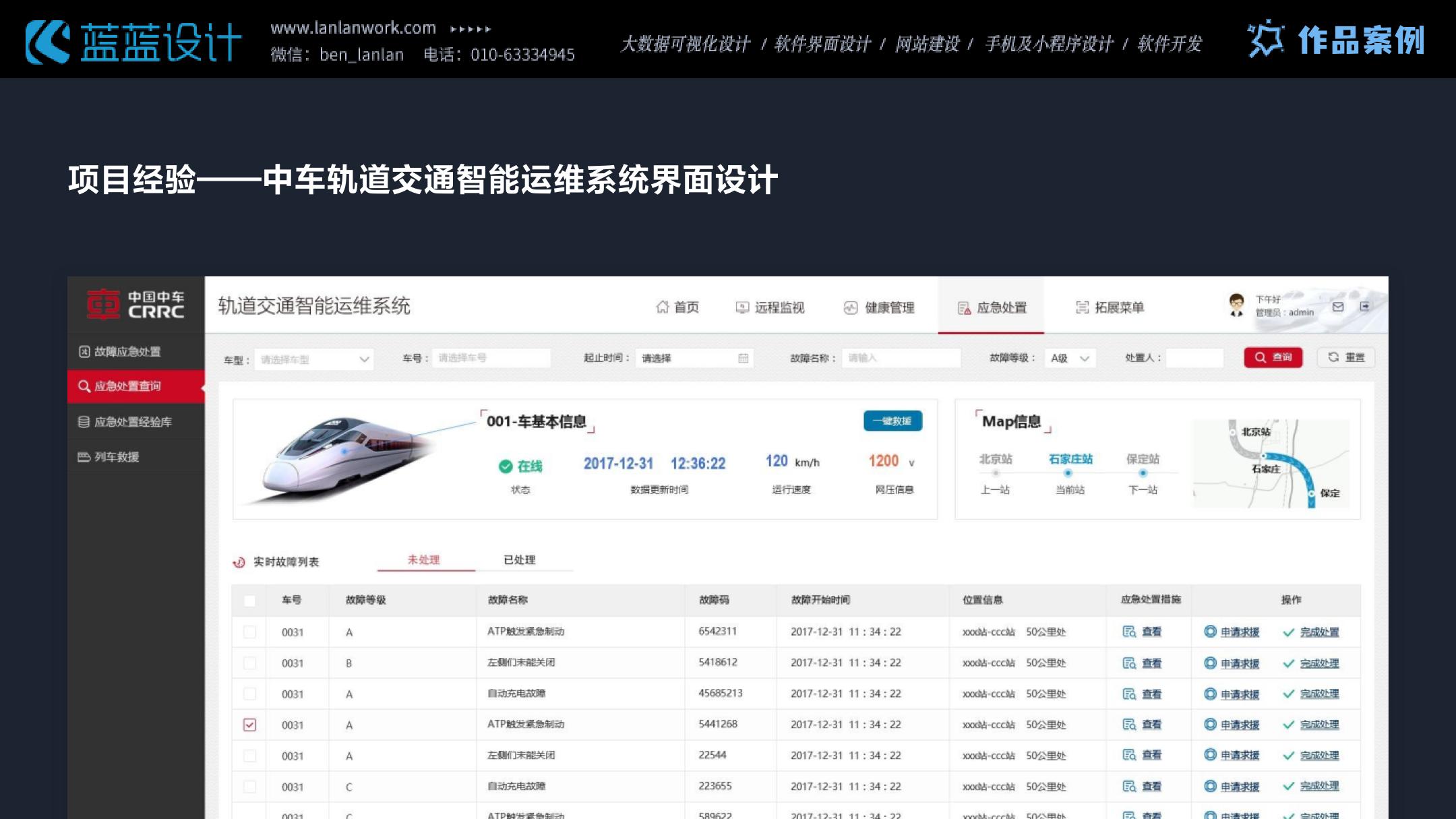Select the 故障应急处置 sidebar icon

point(84,351)
